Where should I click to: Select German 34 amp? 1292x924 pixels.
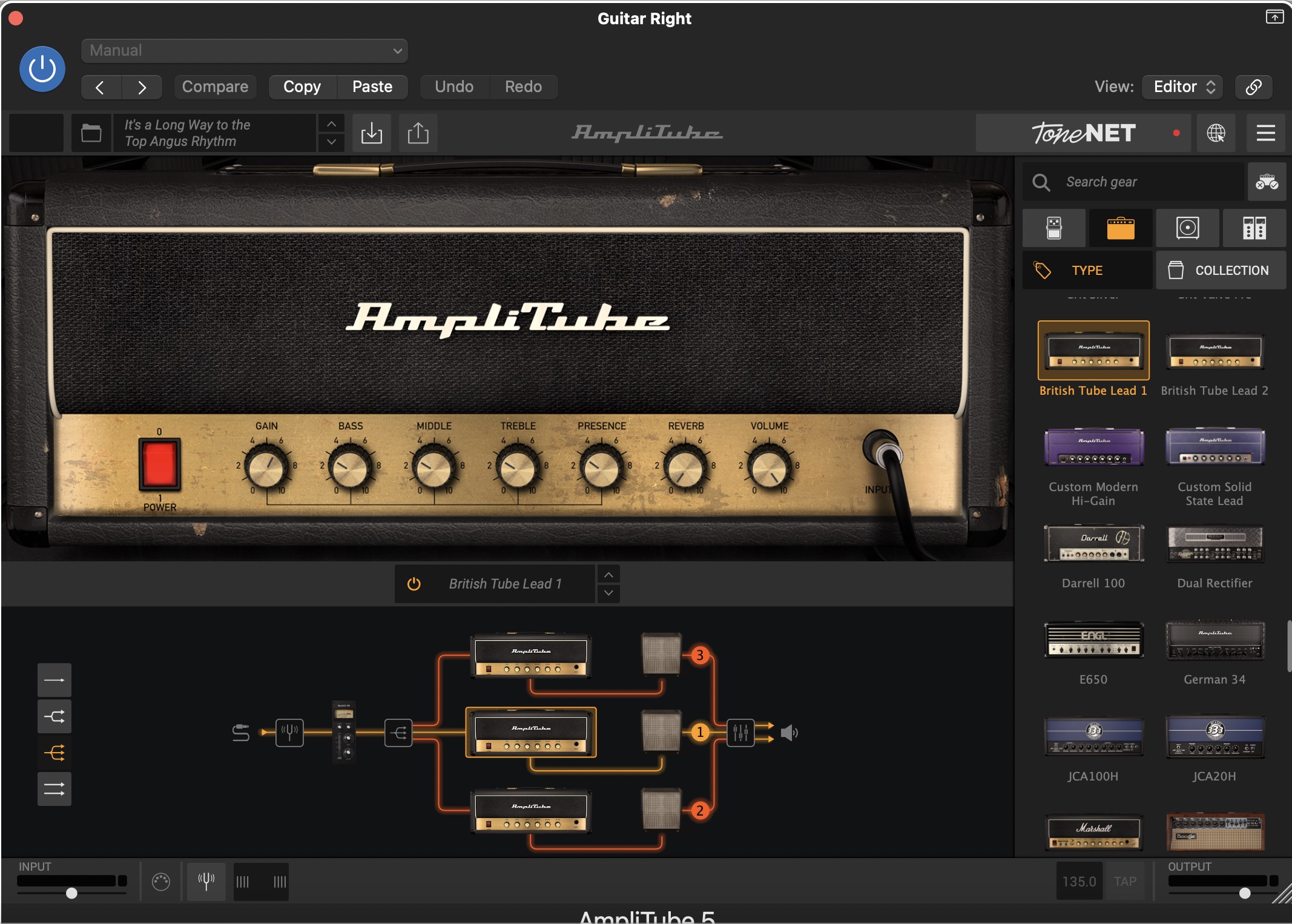point(1215,640)
